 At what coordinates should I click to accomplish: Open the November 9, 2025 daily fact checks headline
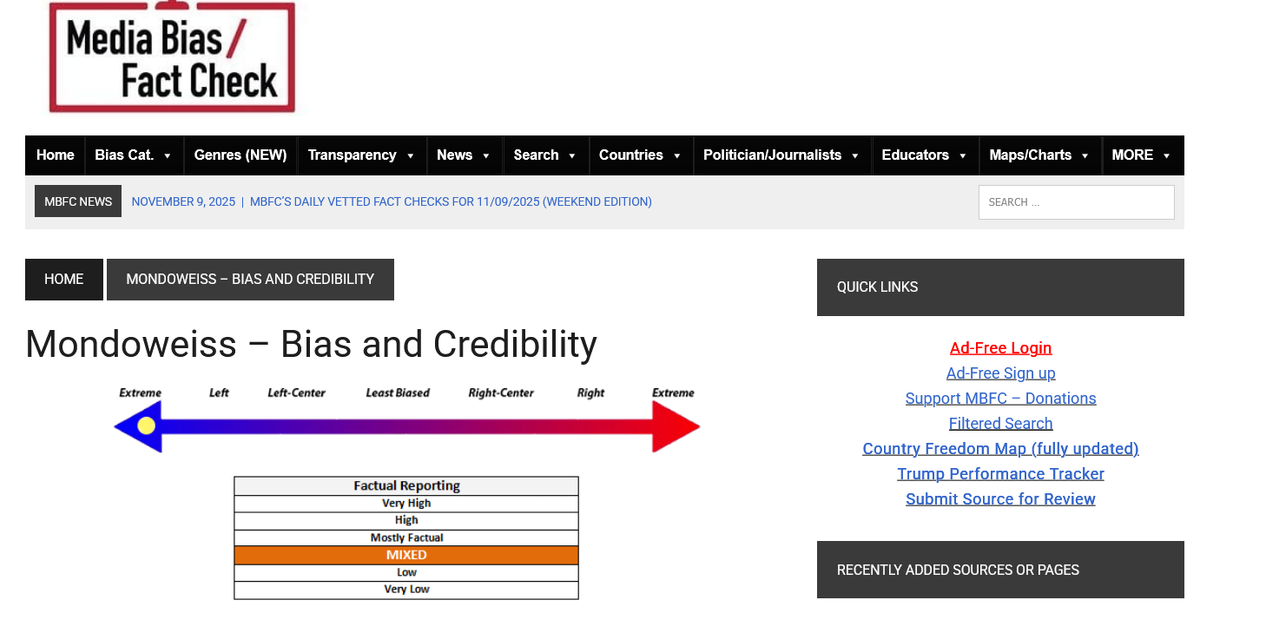tap(392, 202)
